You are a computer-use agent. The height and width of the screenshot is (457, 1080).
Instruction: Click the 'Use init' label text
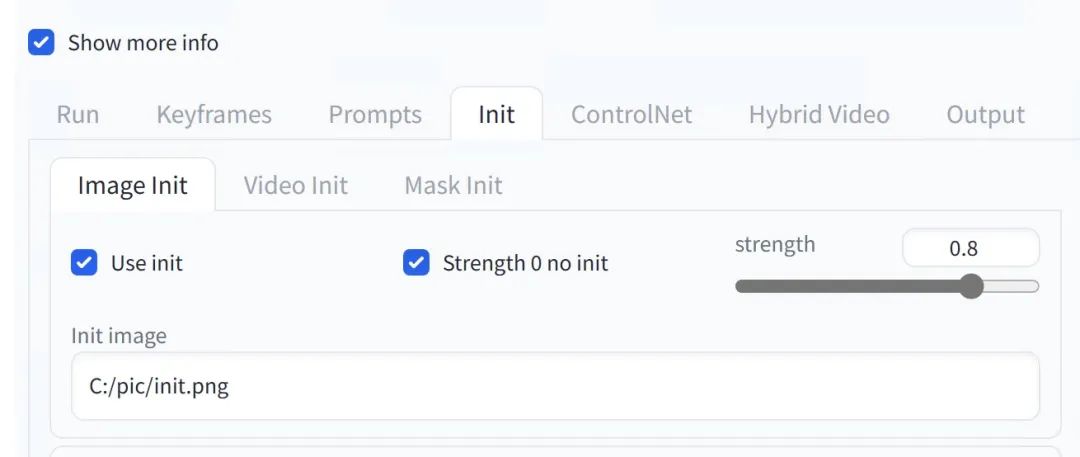click(147, 263)
